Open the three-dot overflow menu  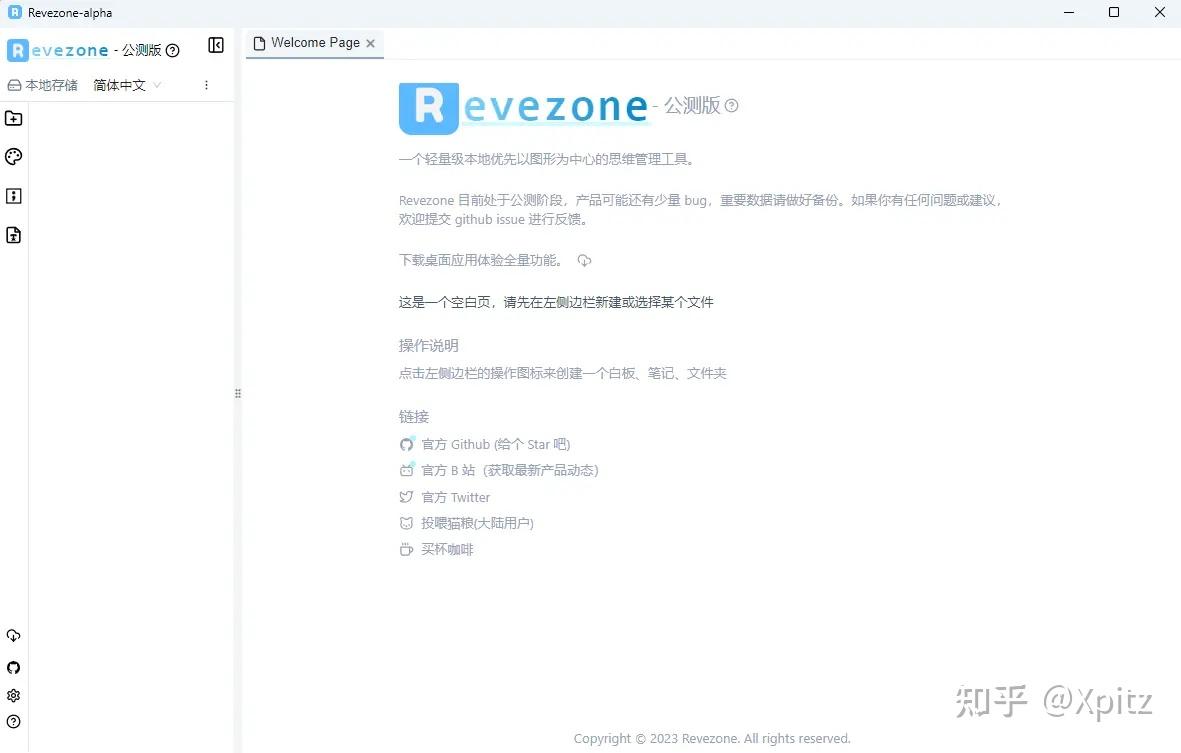pyautogui.click(x=206, y=85)
